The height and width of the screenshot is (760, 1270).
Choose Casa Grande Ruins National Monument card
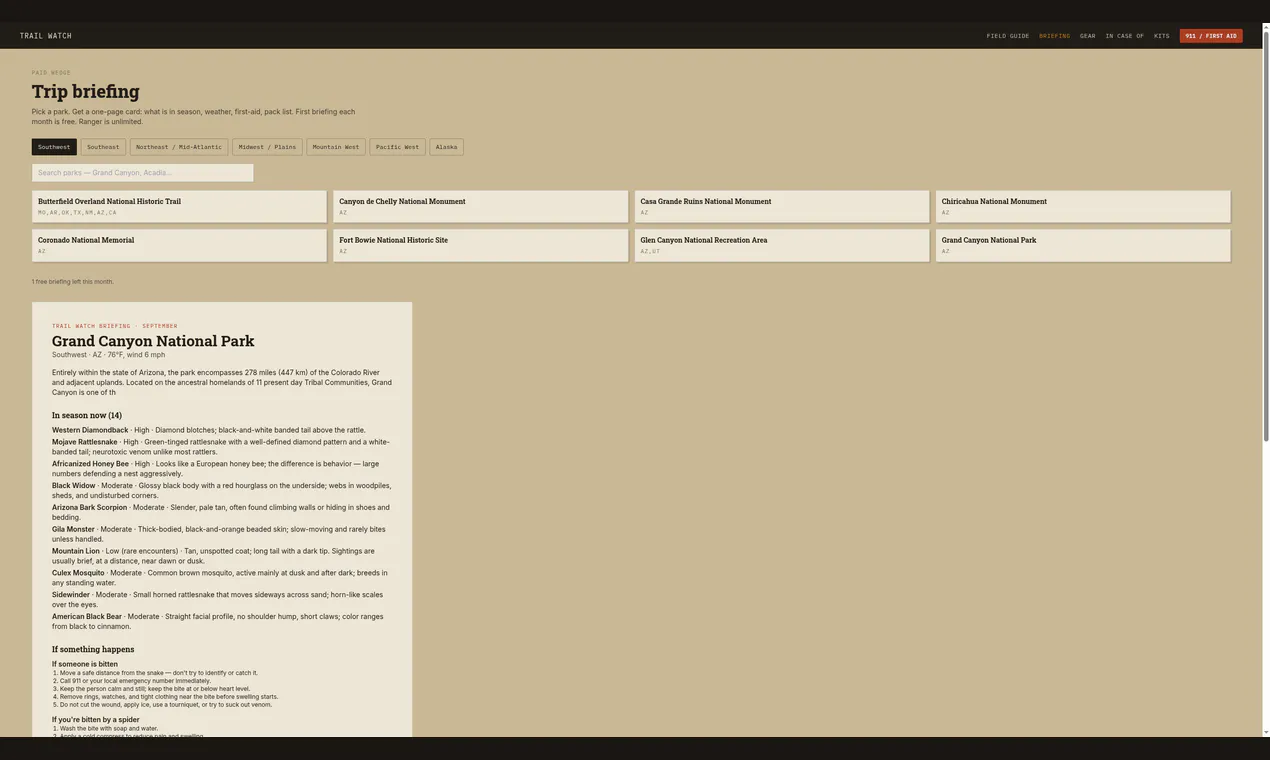(x=782, y=207)
